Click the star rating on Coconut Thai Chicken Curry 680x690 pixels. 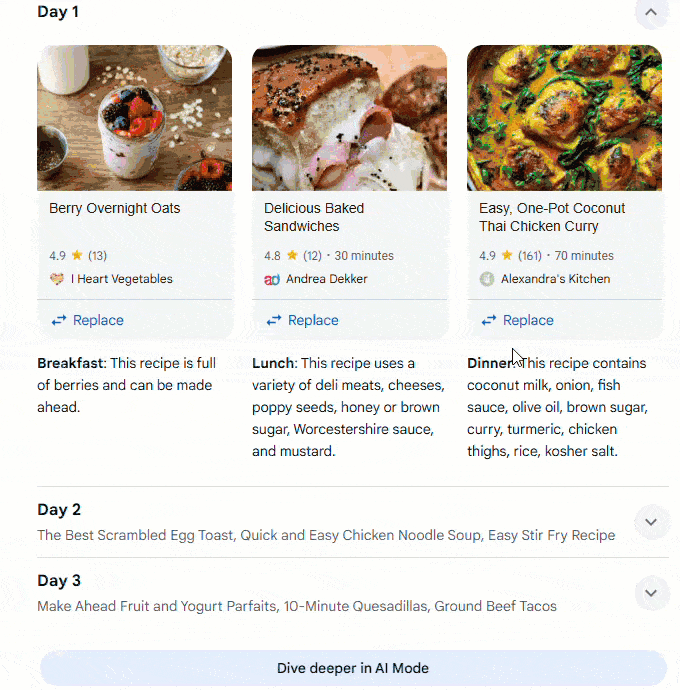[507, 255]
